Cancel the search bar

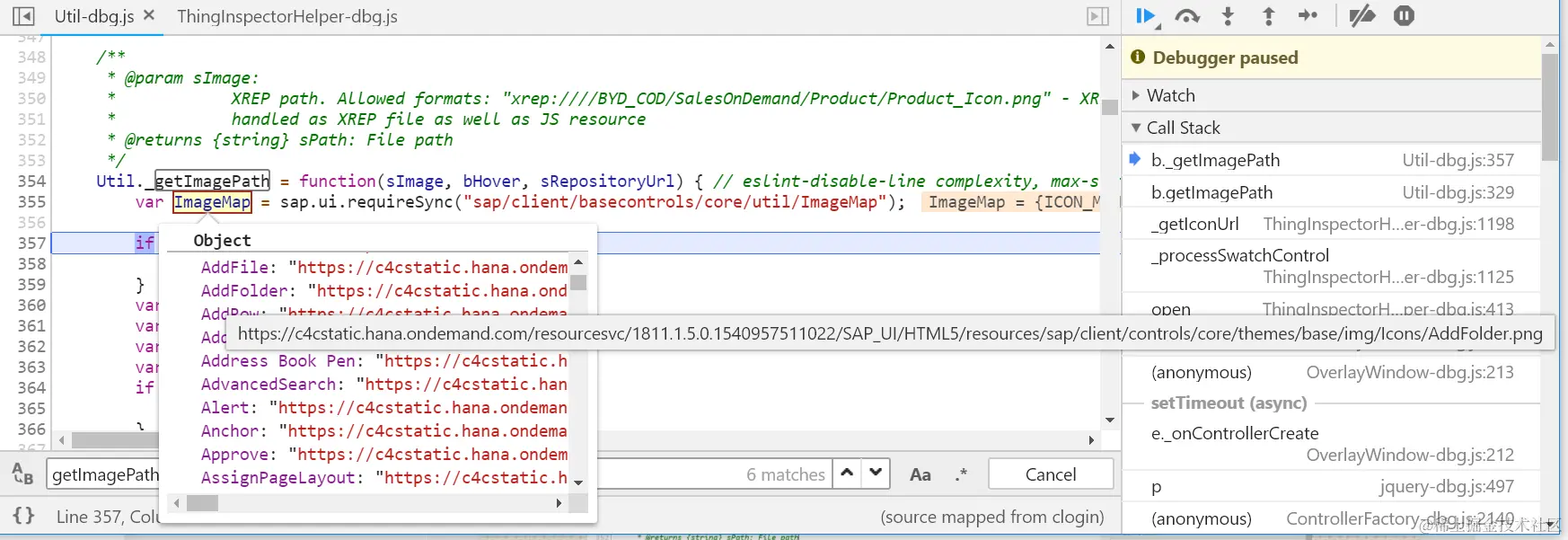pyautogui.click(x=1051, y=474)
